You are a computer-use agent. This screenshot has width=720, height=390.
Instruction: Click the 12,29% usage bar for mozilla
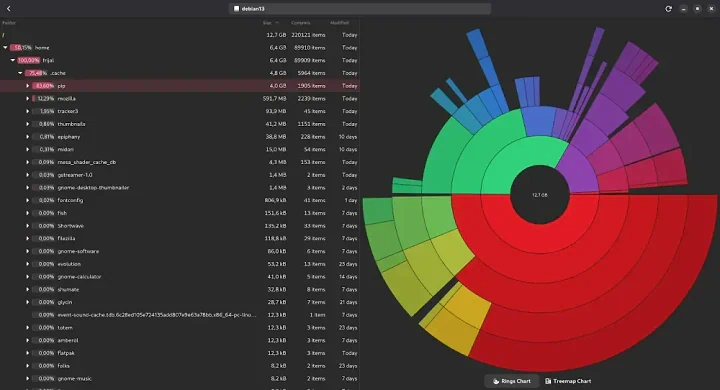click(44, 98)
